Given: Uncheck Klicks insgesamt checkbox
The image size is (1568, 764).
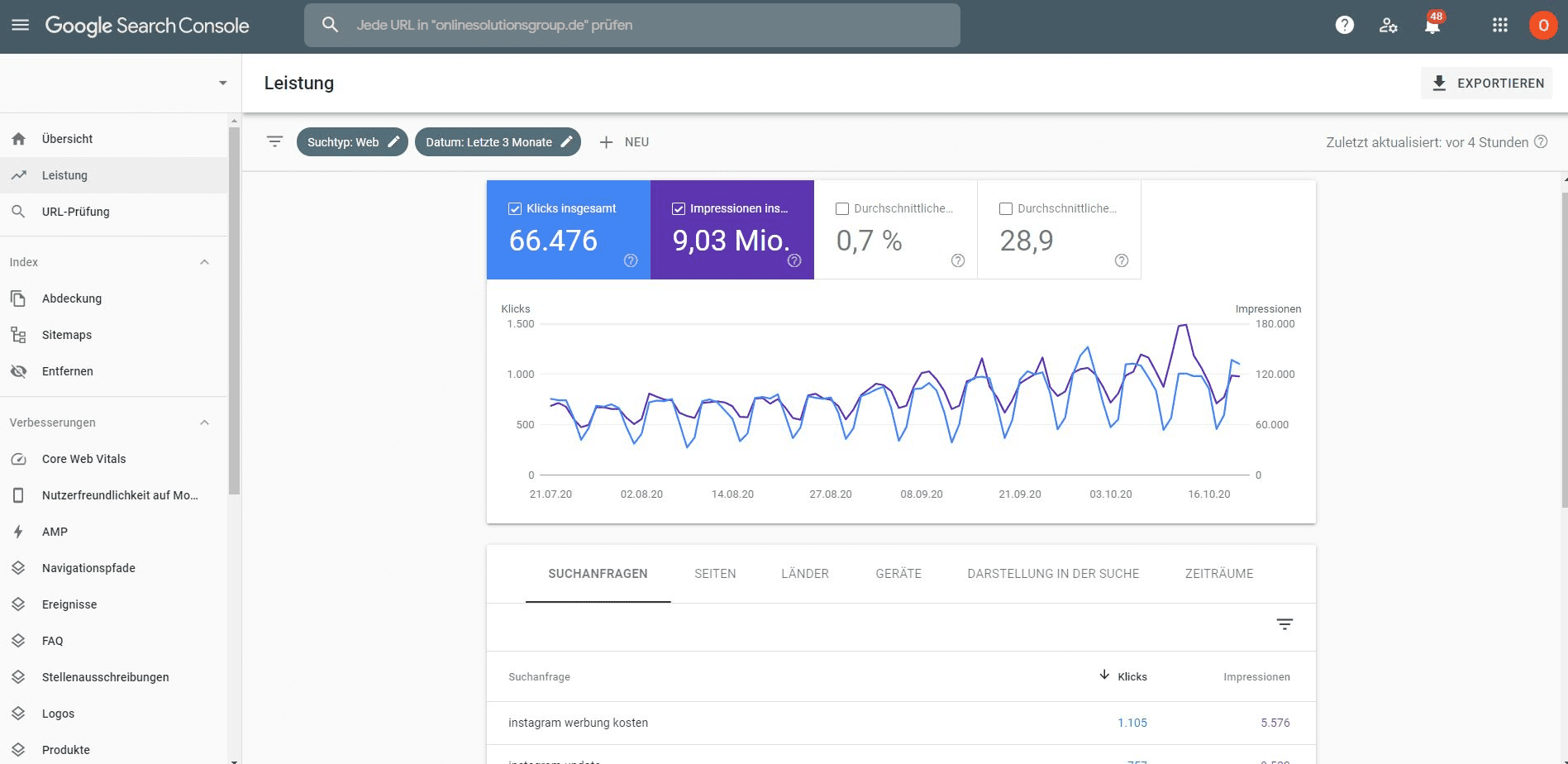Looking at the screenshot, I should pyautogui.click(x=515, y=208).
